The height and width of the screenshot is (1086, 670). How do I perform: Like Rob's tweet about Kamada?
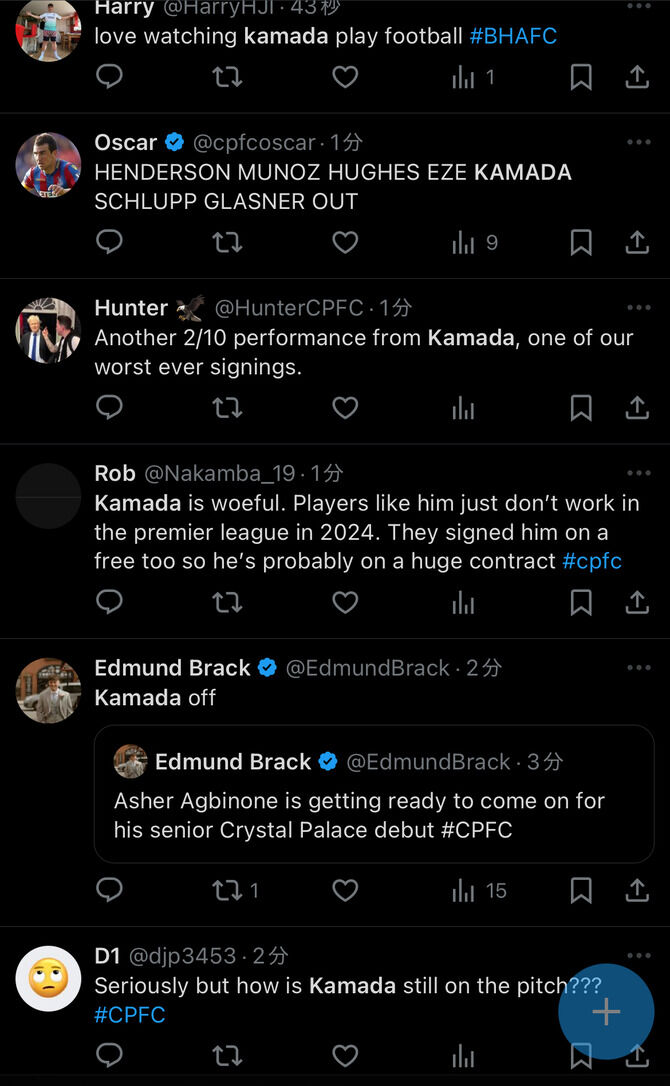[345, 601]
